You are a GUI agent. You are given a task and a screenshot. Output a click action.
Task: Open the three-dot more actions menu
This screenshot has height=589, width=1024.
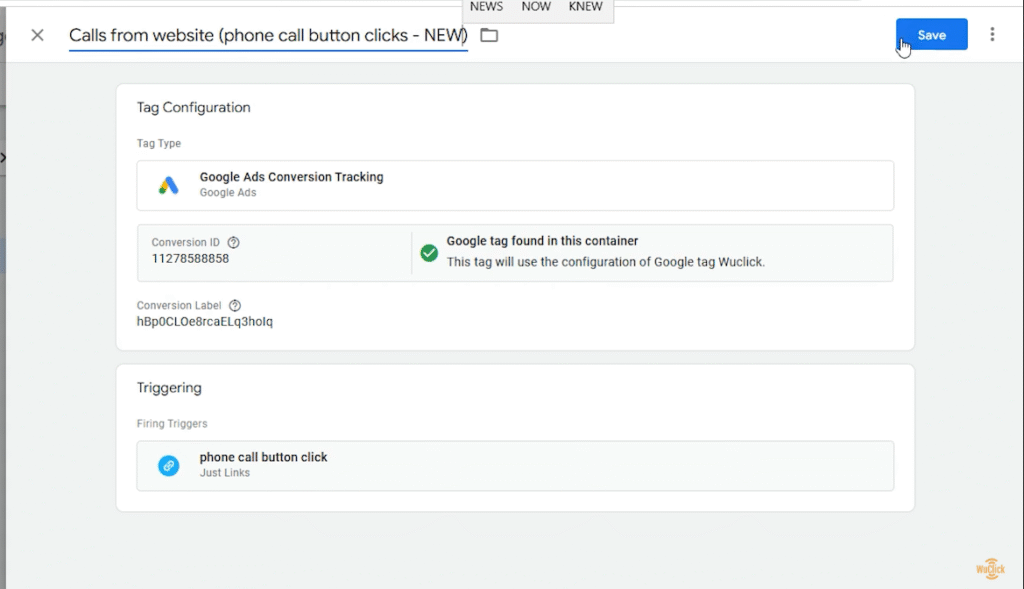992,35
